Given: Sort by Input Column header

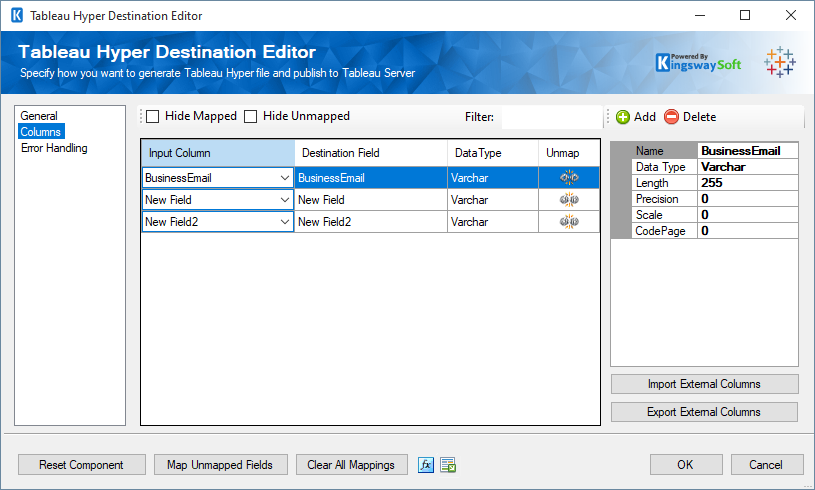Looking at the screenshot, I should [218, 153].
